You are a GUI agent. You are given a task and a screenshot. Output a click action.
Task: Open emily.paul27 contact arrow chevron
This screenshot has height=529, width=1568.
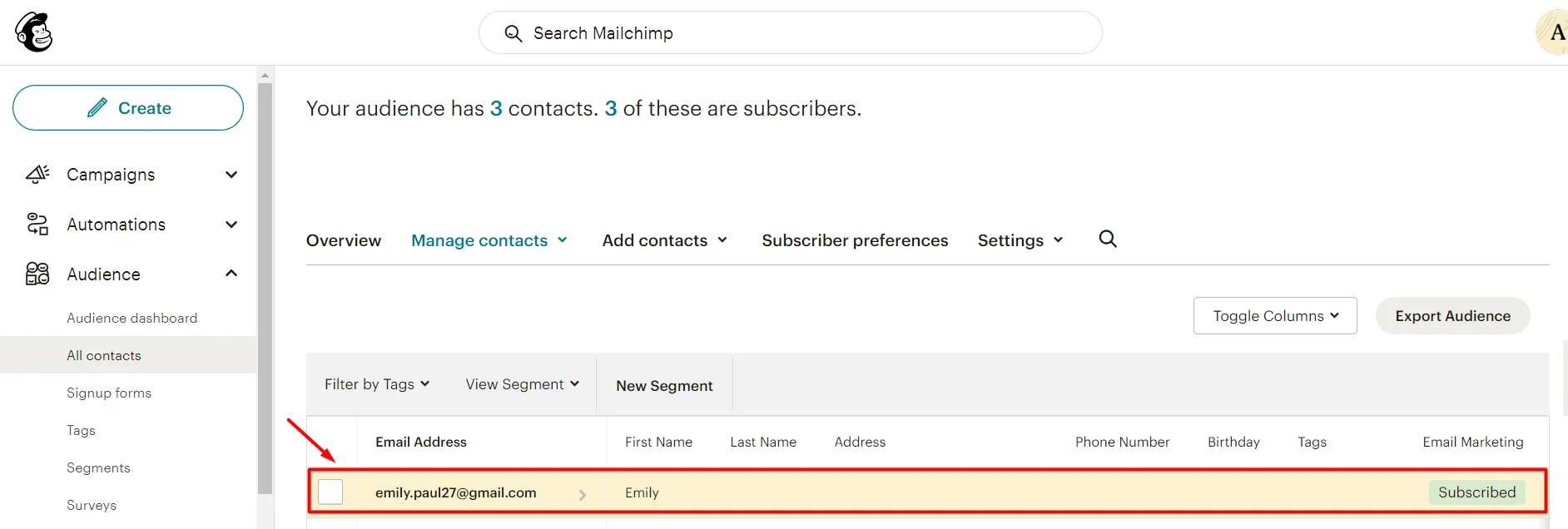pos(583,494)
